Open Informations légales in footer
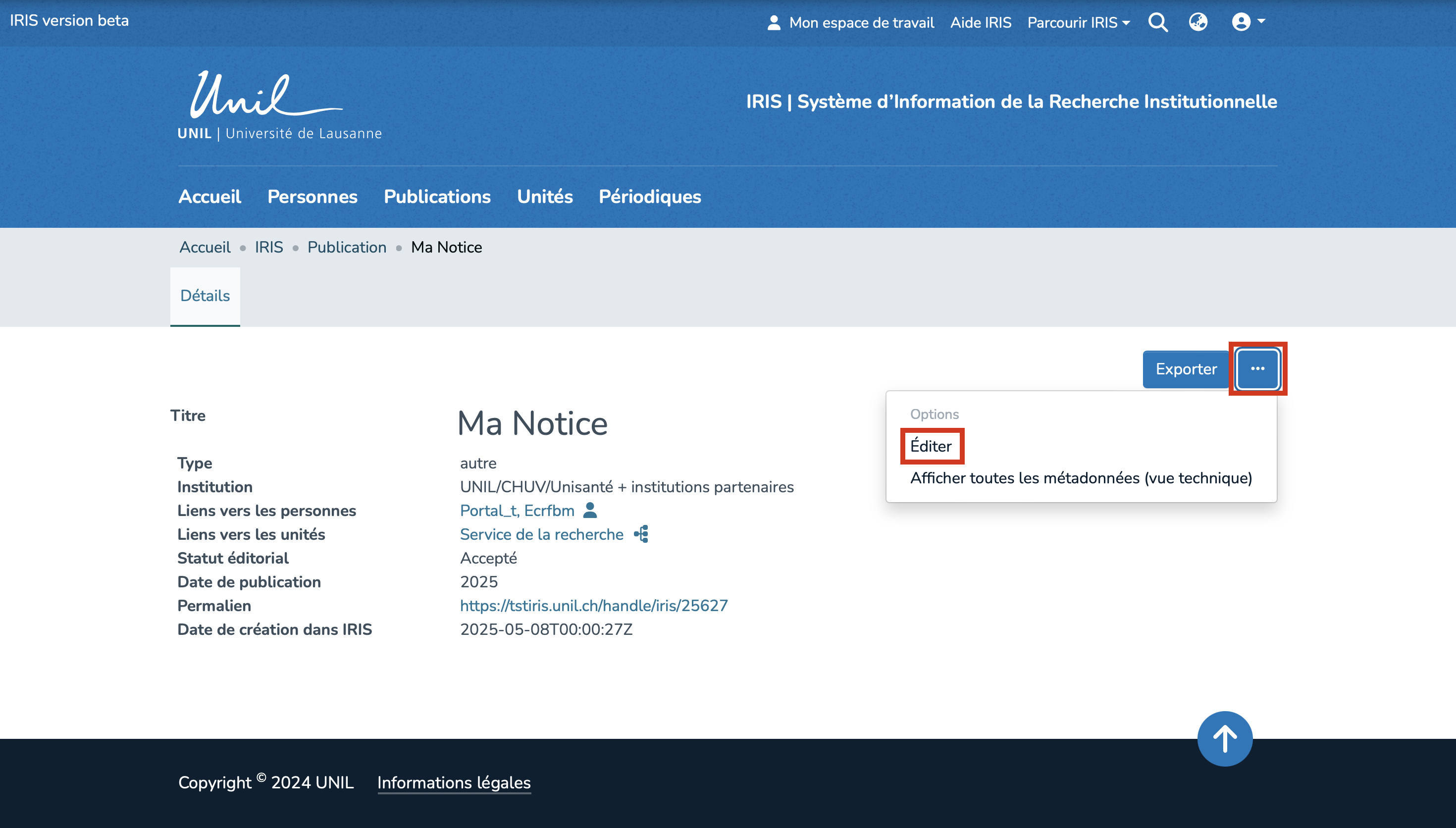 [x=454, y=782]
